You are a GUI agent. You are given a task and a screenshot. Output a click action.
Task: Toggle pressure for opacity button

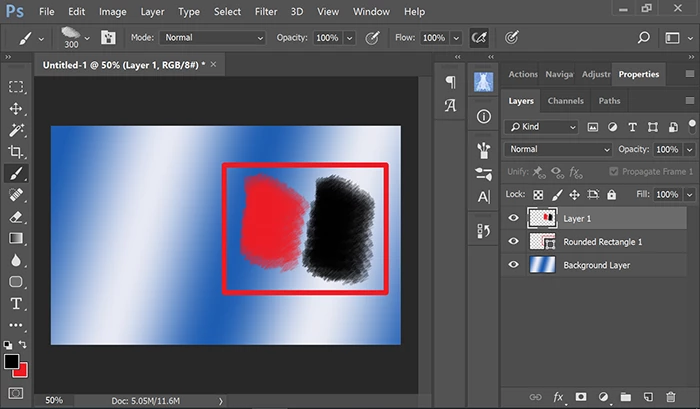(x=372, y=38)
